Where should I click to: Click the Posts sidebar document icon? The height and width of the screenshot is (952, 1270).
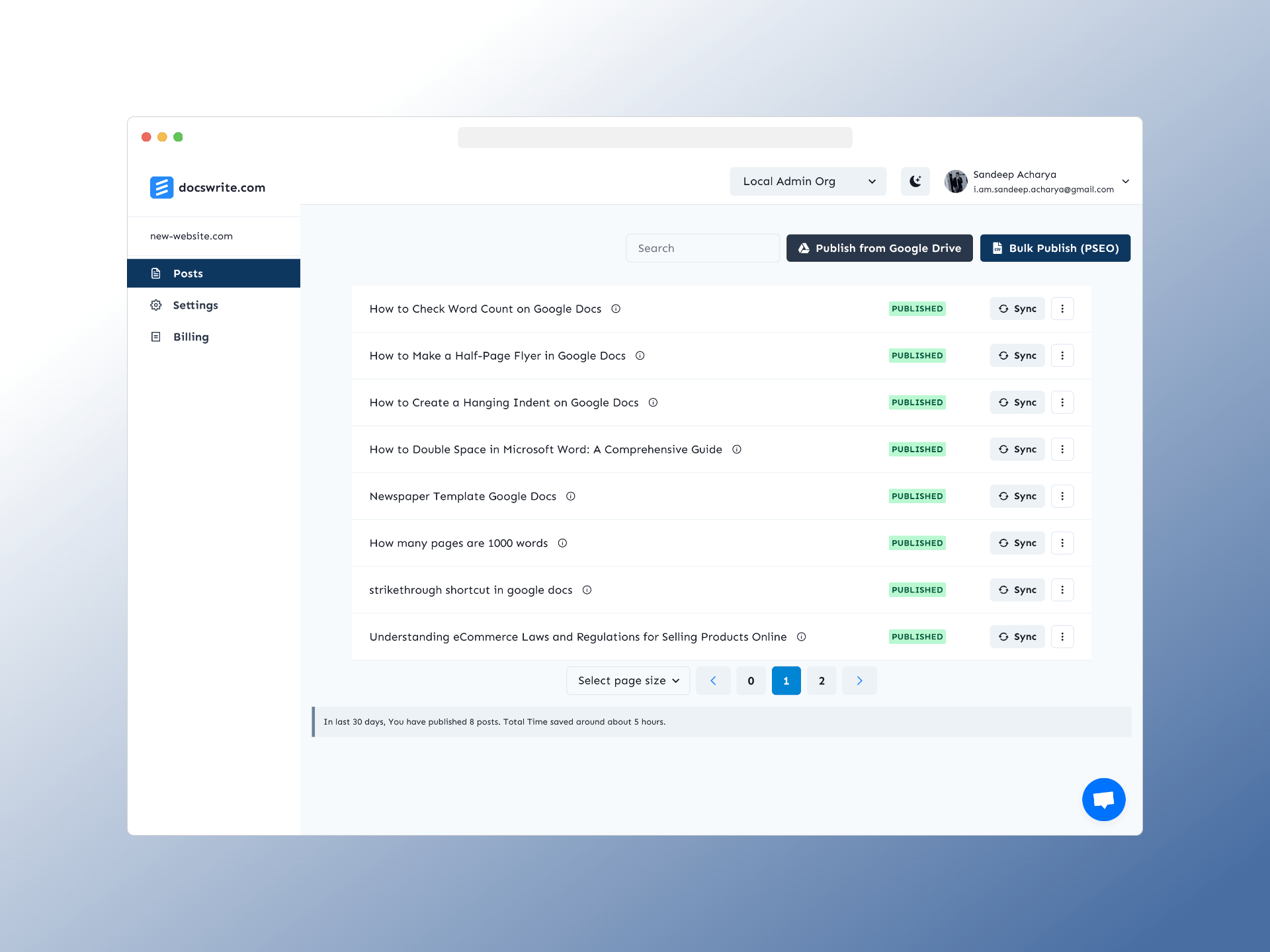pyautogui.click(x=156, y=273)
